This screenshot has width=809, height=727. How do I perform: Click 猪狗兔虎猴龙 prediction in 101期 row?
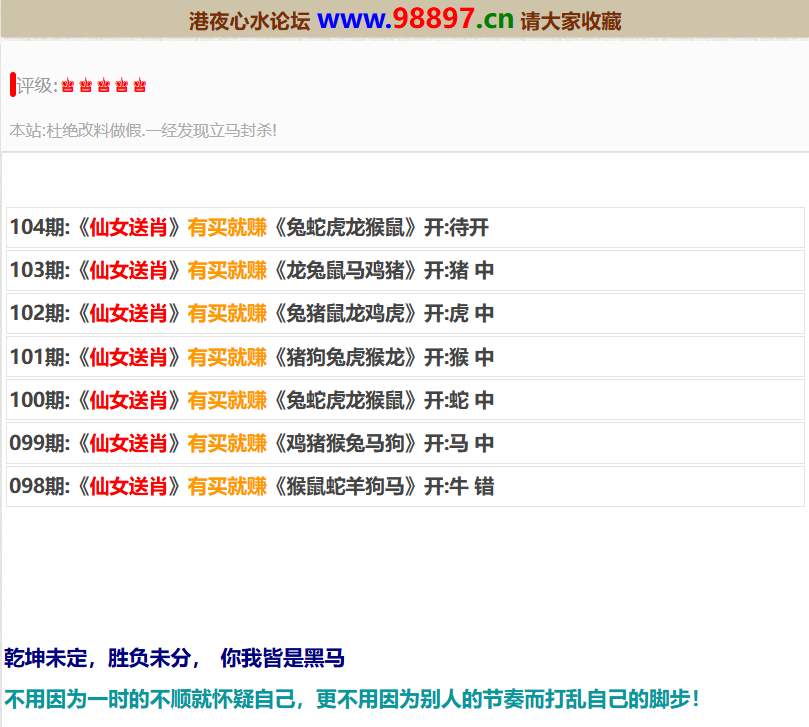[345, 357]
